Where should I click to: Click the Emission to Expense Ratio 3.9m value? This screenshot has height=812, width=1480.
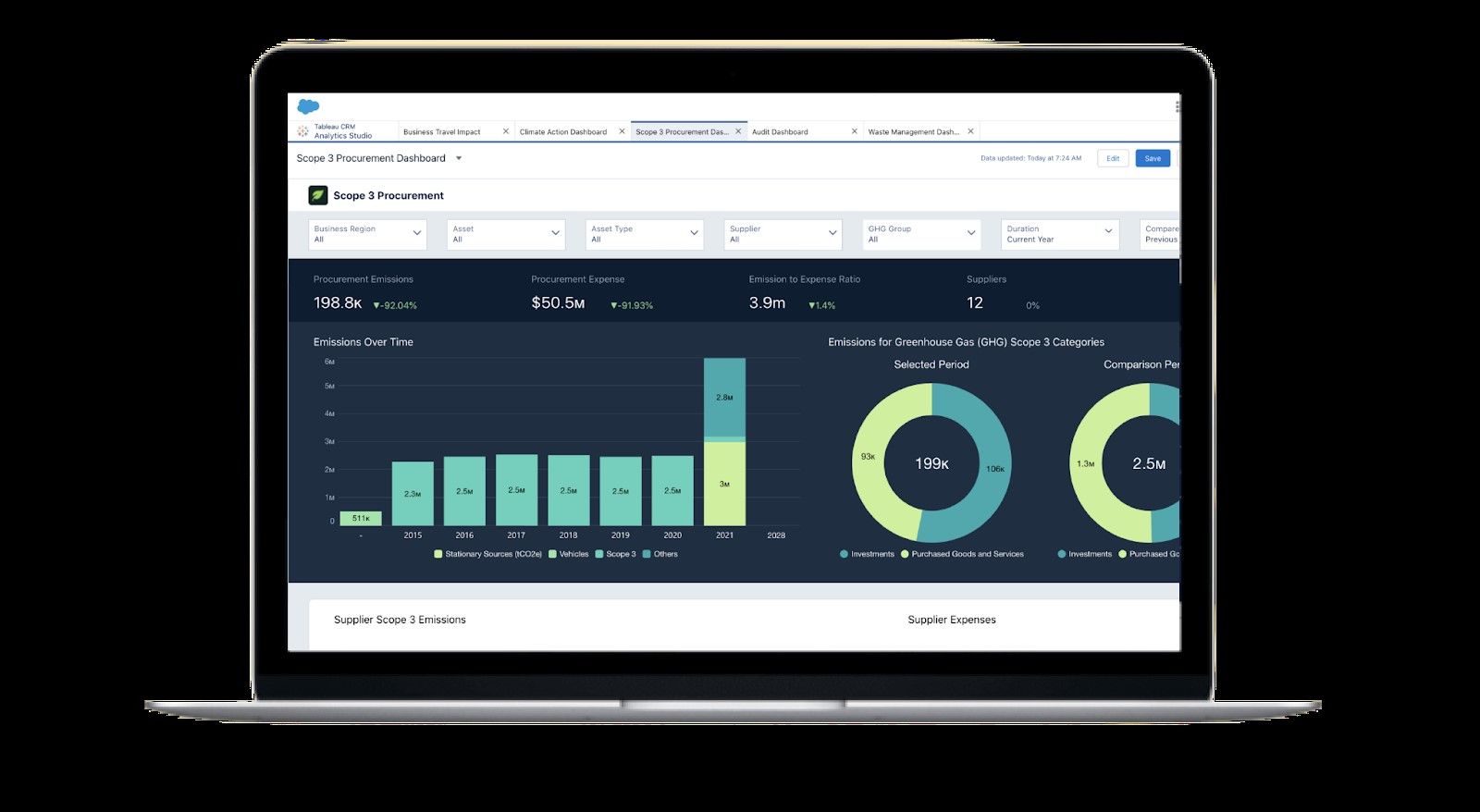coord(767,303)
